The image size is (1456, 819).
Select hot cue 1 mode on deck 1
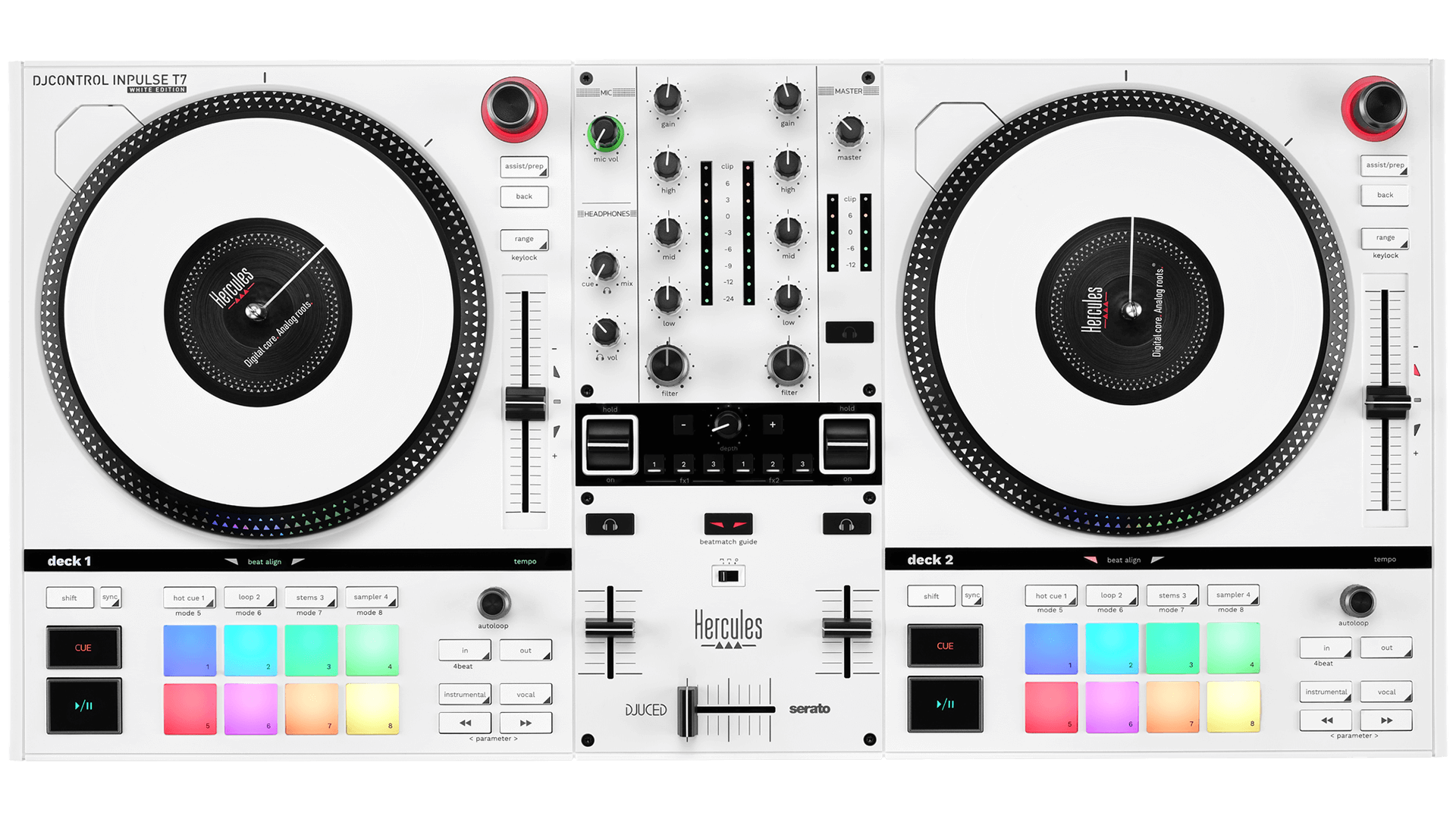click(190, 598)
